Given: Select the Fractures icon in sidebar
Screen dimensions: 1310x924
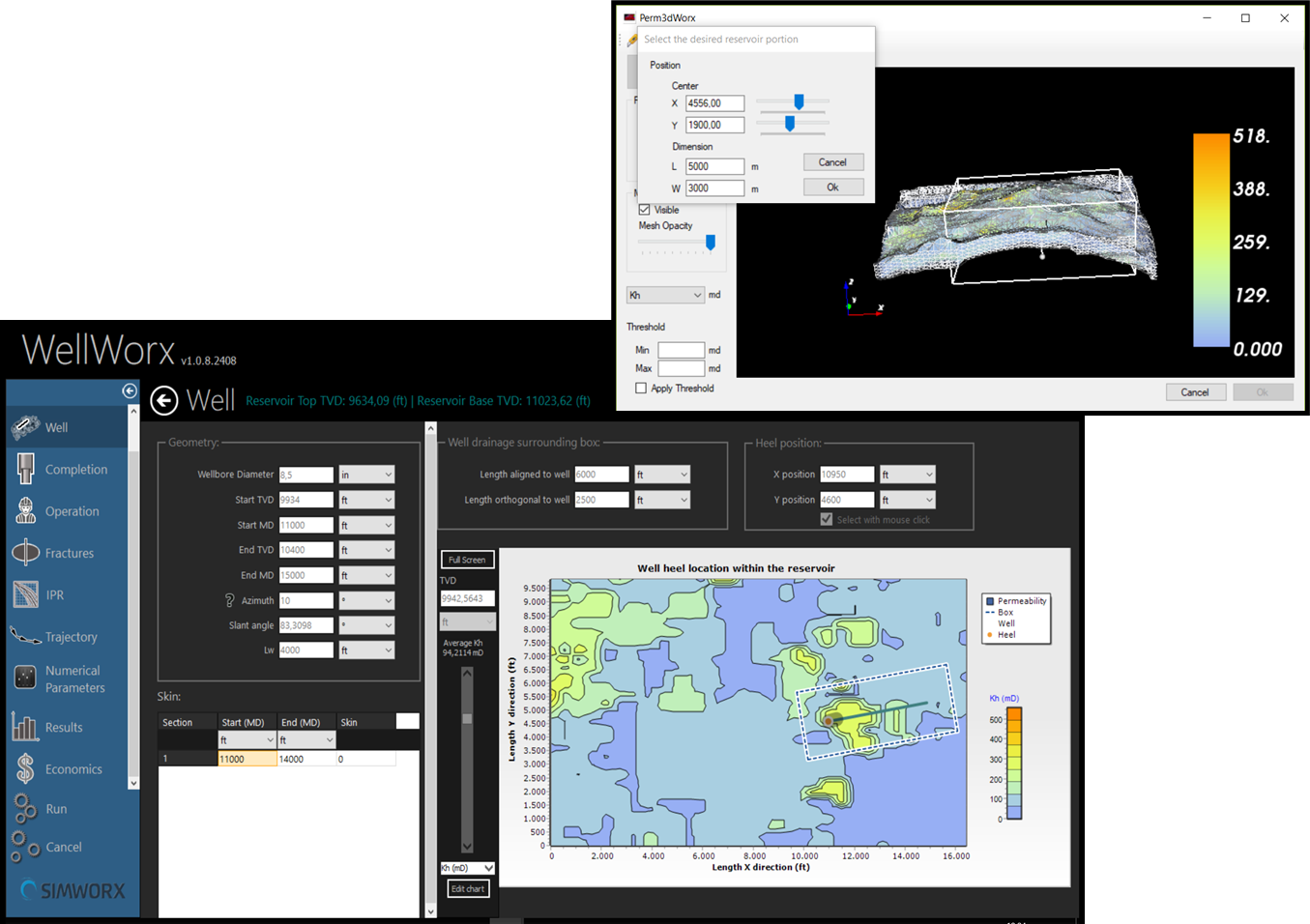Looking at the screenshot, I should pos(26,553).
